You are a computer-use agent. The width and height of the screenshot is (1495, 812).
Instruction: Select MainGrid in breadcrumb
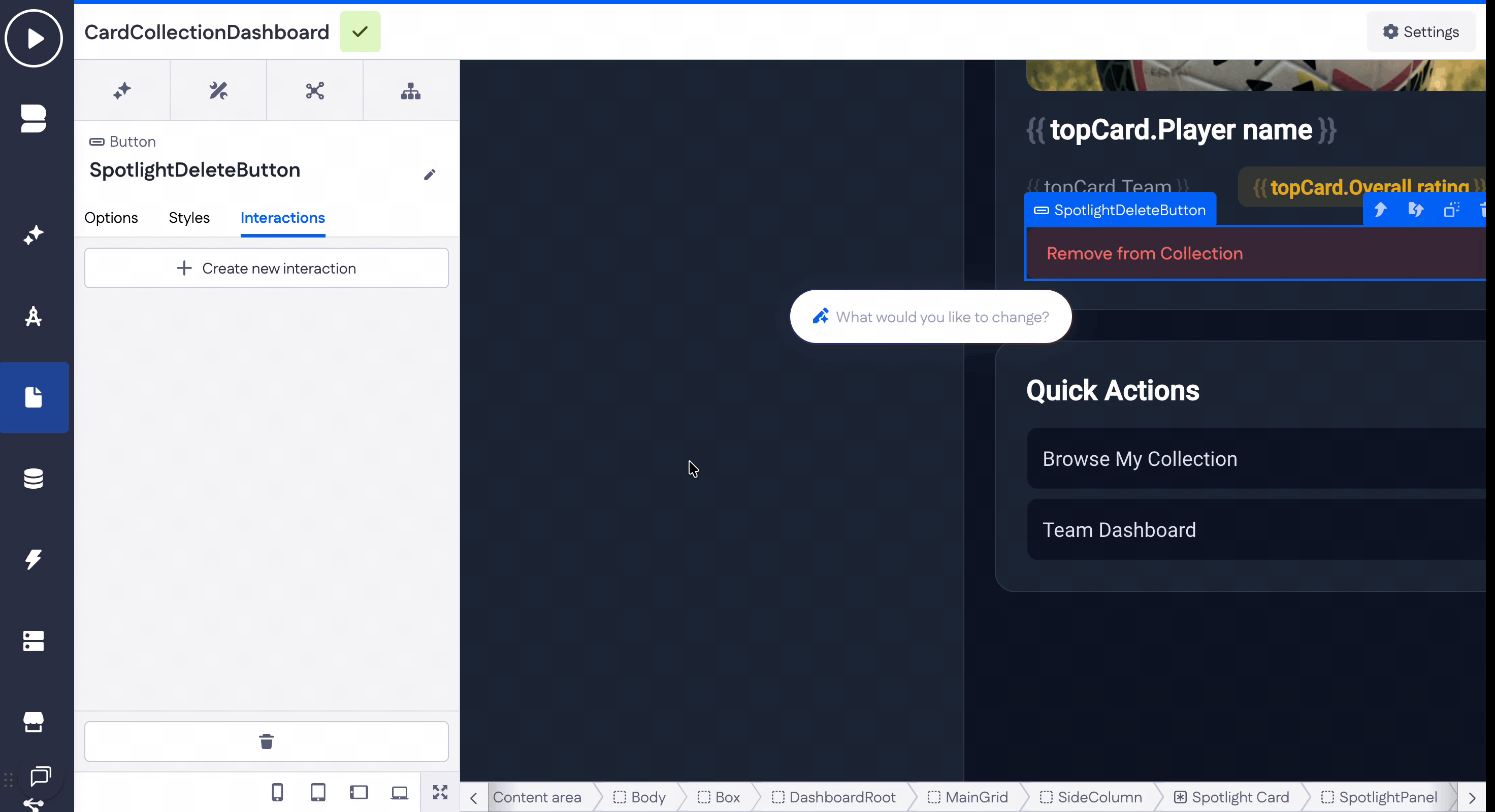967,797
